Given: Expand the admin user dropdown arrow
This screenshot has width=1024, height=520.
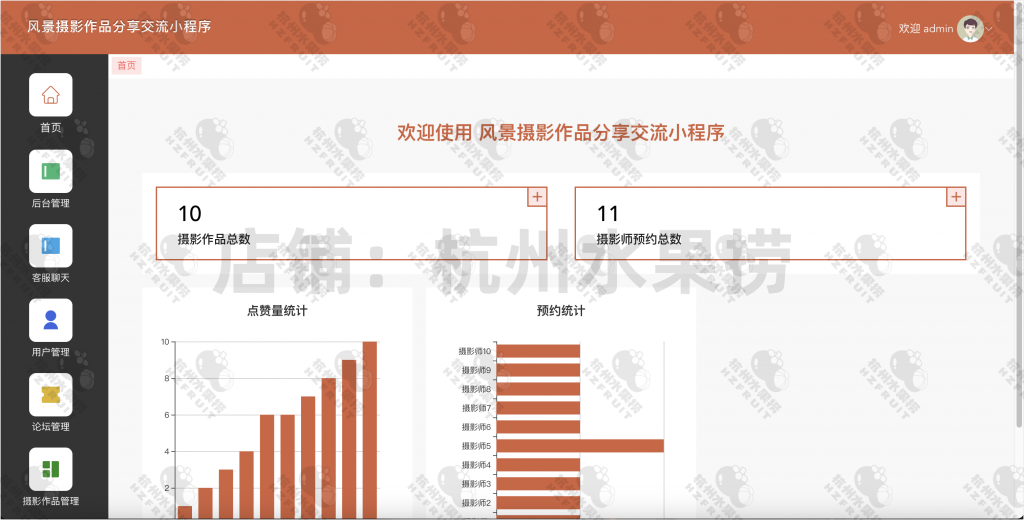Looking at the screenshot, I should (989, 29).
